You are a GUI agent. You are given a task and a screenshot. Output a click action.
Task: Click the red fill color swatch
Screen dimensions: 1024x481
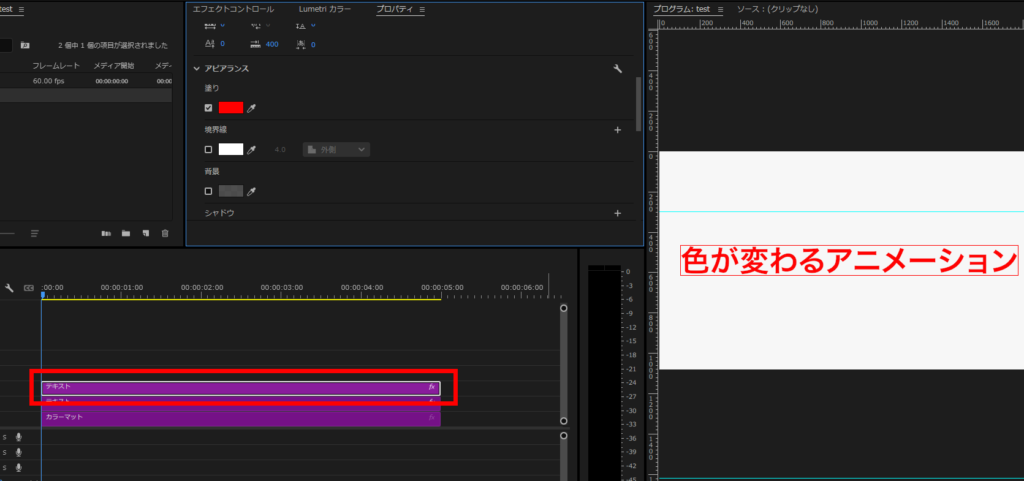click(231, 108)
